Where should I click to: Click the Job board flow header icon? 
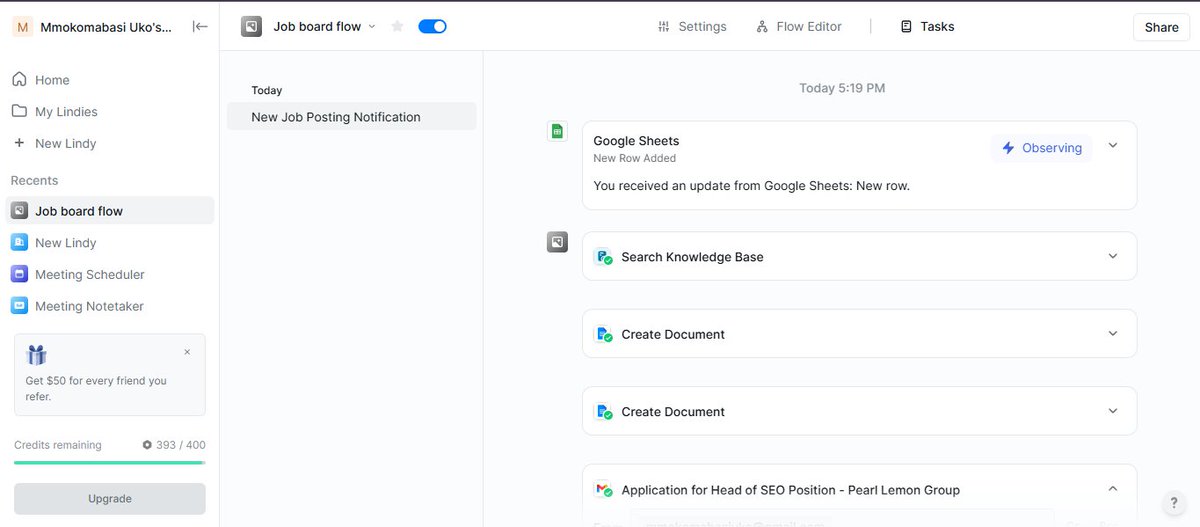point(251,27)
